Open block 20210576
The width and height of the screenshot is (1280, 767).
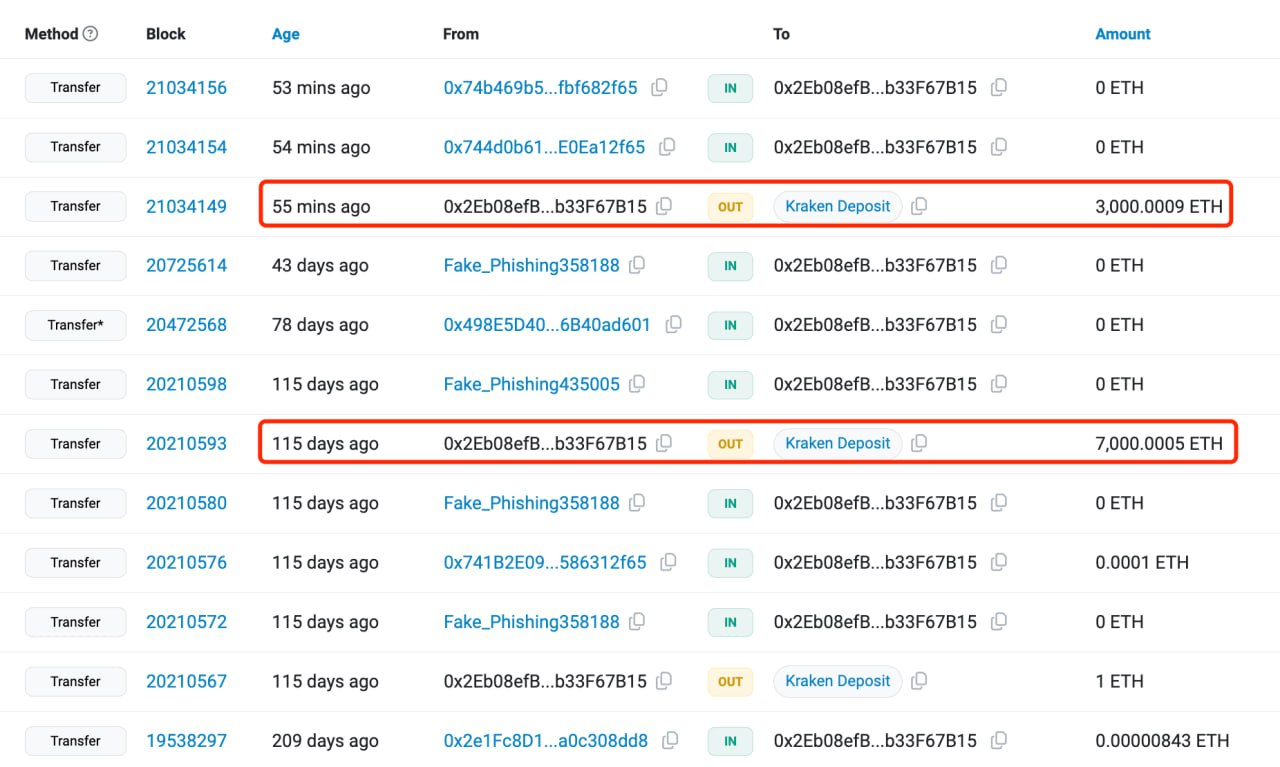[x=187, y=562]
